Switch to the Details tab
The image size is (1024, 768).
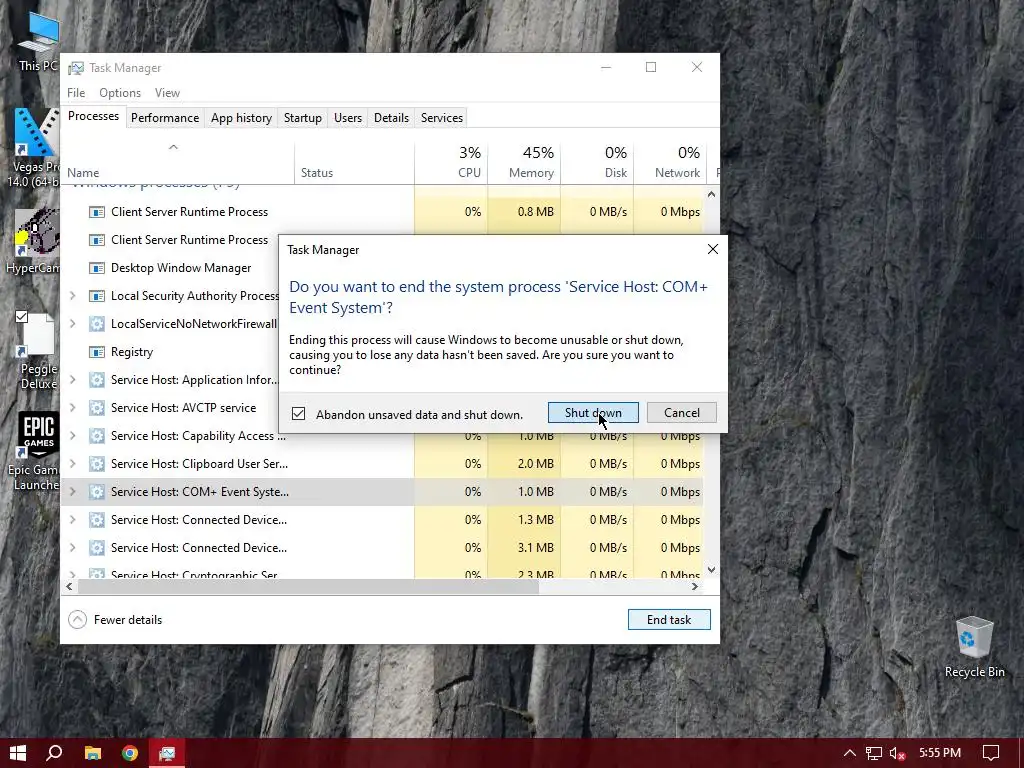(x=391, y=118)
